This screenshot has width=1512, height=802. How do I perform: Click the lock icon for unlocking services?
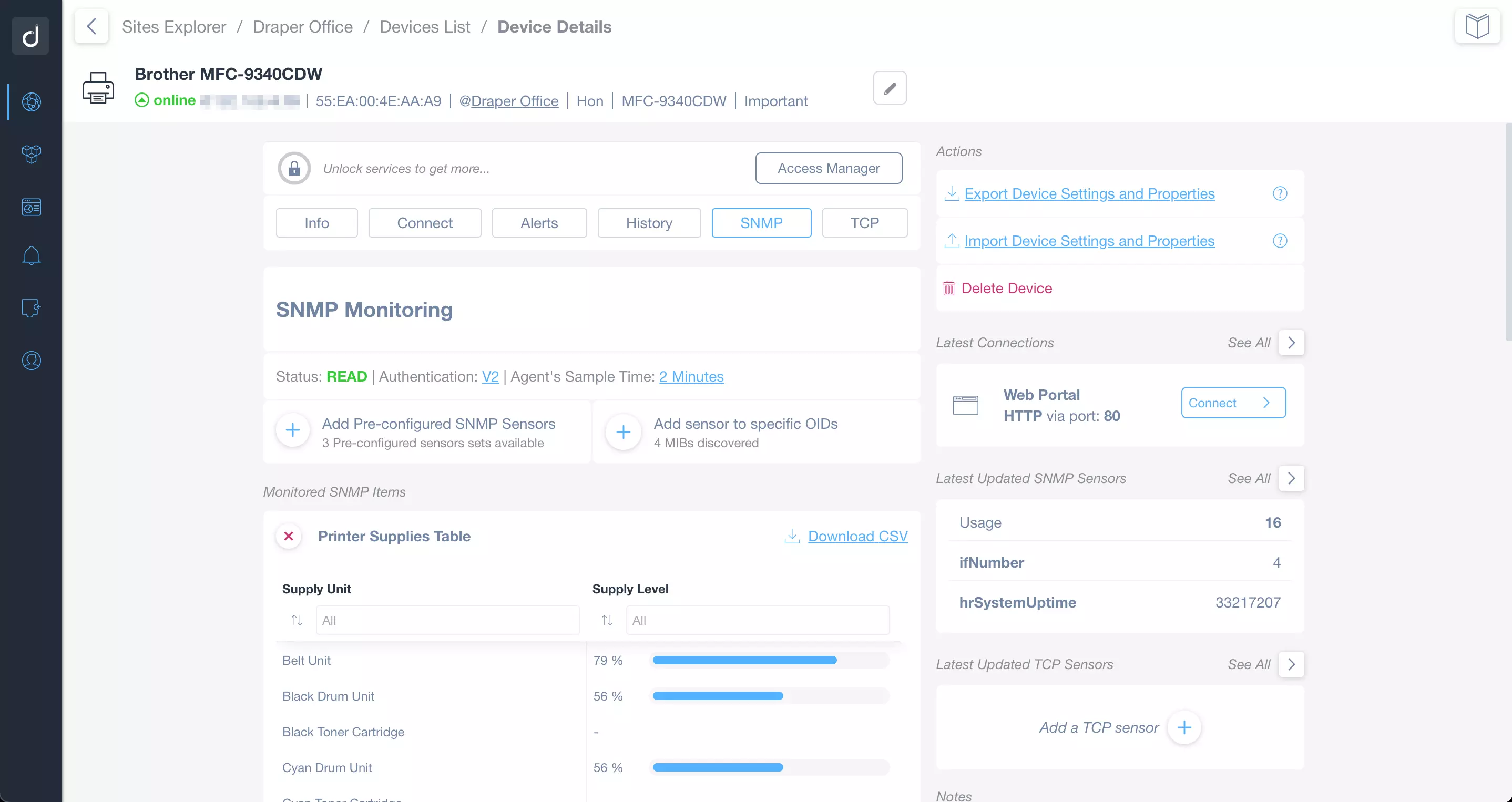click(x=294, y=168)
